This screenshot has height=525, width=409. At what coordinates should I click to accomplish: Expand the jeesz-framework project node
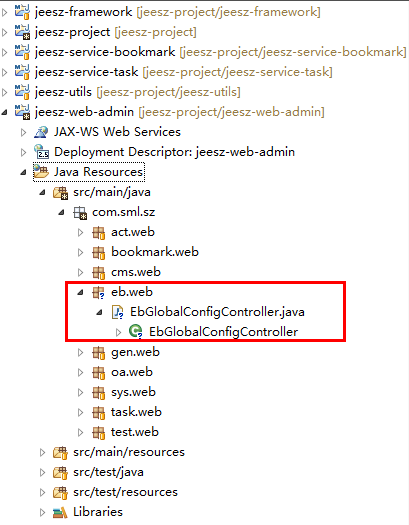tap(4, 12)
